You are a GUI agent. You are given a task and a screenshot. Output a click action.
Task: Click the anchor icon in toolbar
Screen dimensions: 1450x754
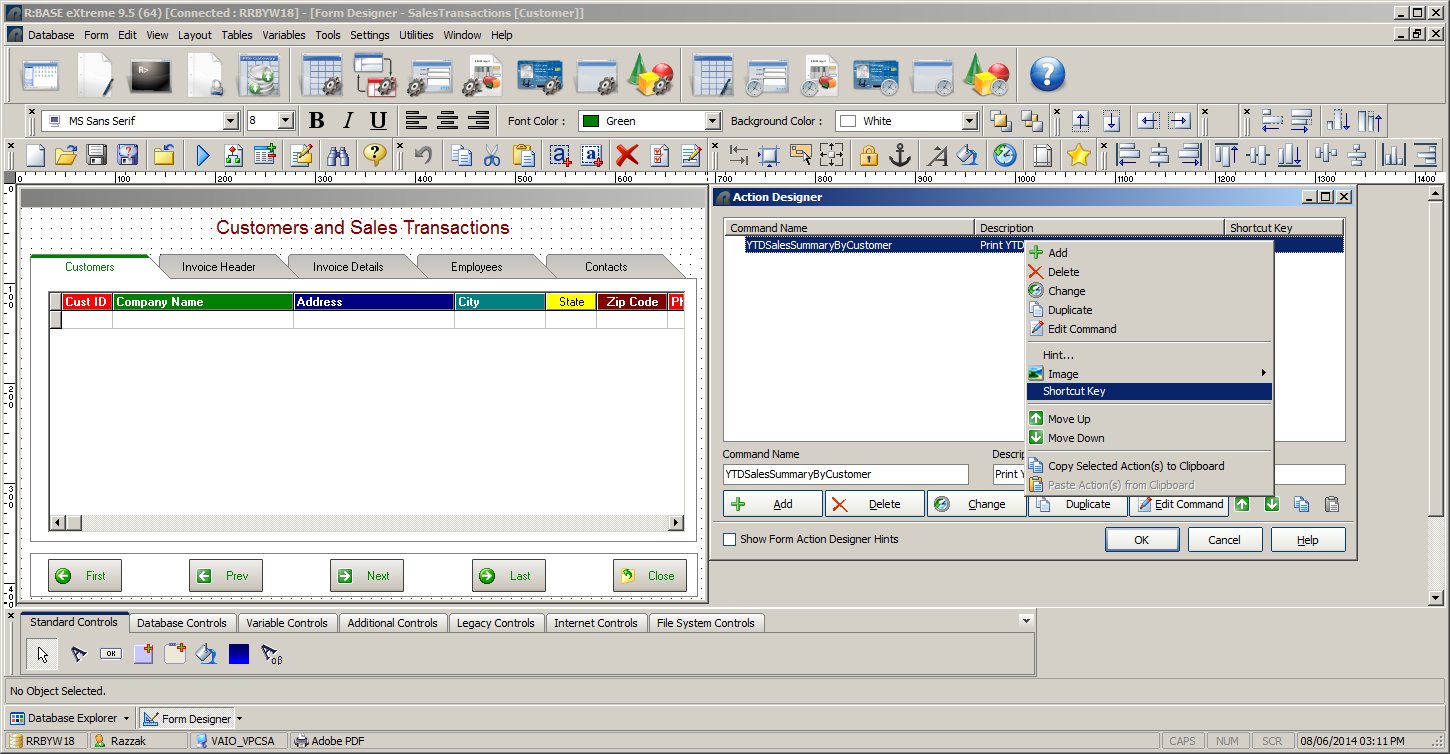click(x=900, y=155)
